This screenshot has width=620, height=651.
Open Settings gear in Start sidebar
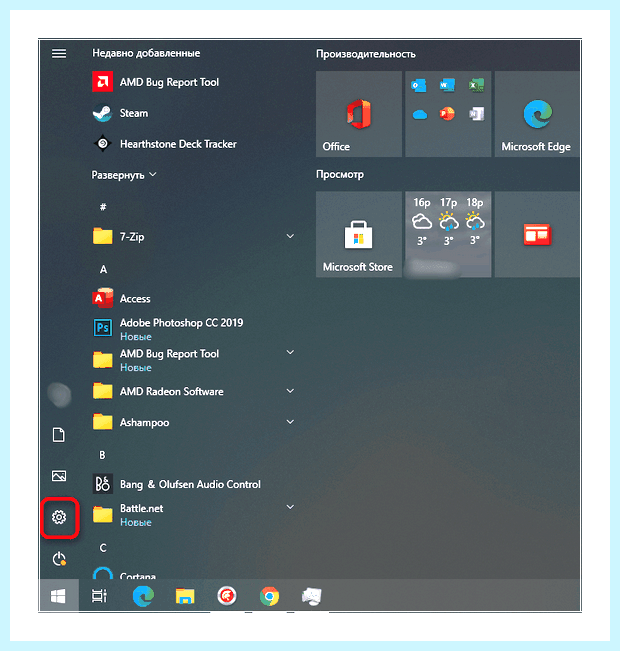(59, 517)
